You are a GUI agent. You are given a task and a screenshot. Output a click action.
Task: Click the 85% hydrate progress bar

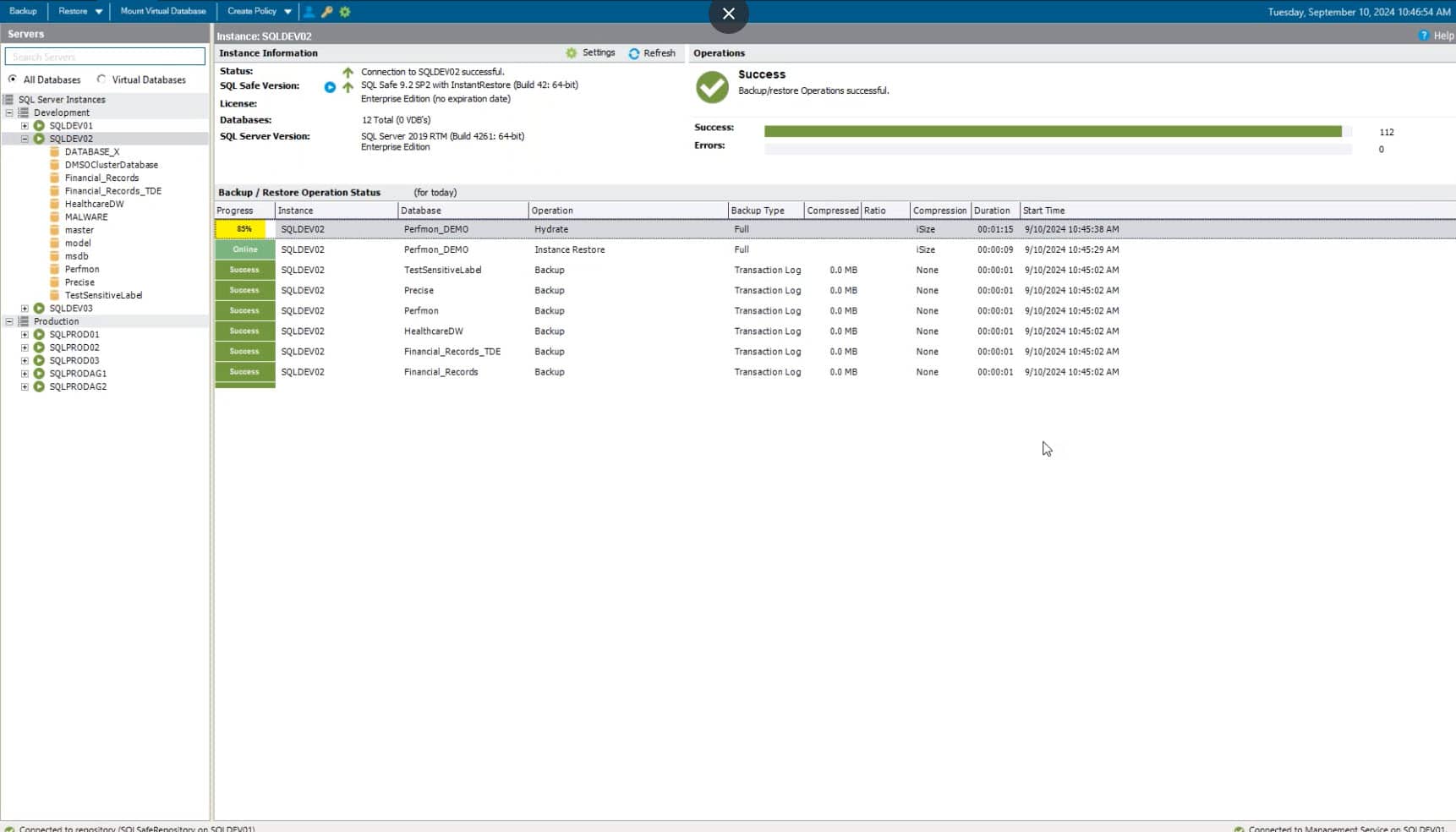pos(244,229)
